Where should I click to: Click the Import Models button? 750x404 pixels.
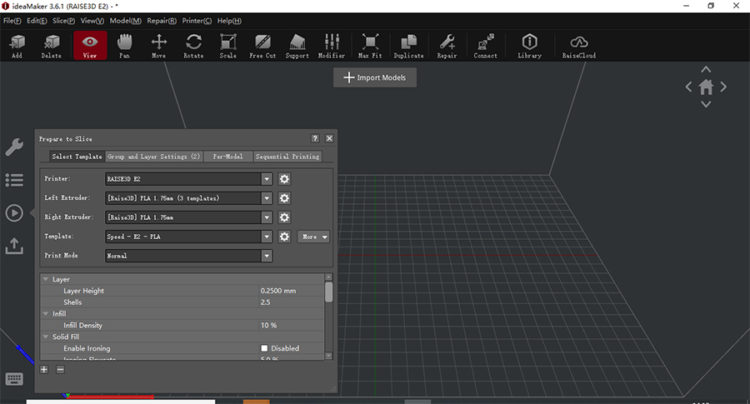pos(375,77)
